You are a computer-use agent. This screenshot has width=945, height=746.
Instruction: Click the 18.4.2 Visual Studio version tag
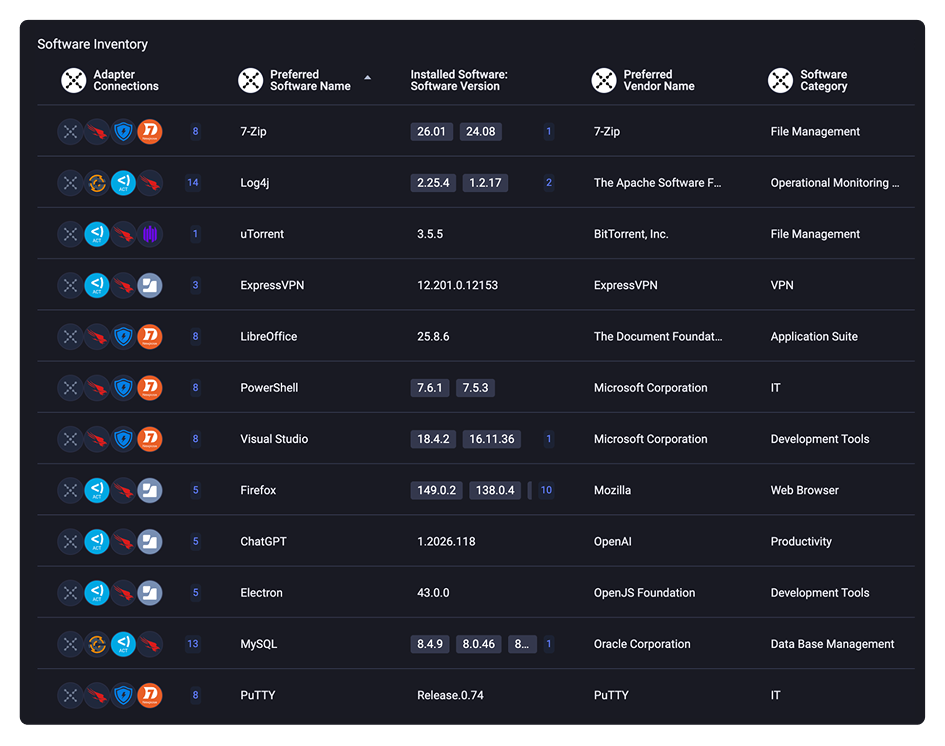click(433, 439)
